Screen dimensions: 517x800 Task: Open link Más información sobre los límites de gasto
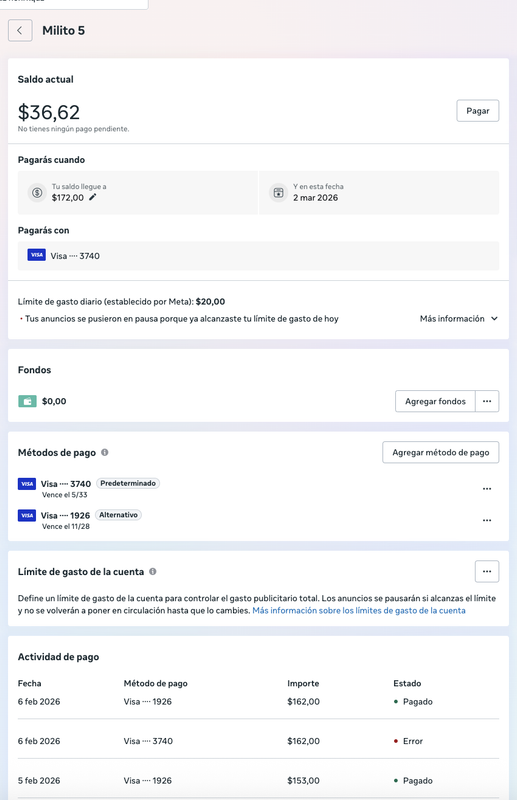click(x=359, y=610)
